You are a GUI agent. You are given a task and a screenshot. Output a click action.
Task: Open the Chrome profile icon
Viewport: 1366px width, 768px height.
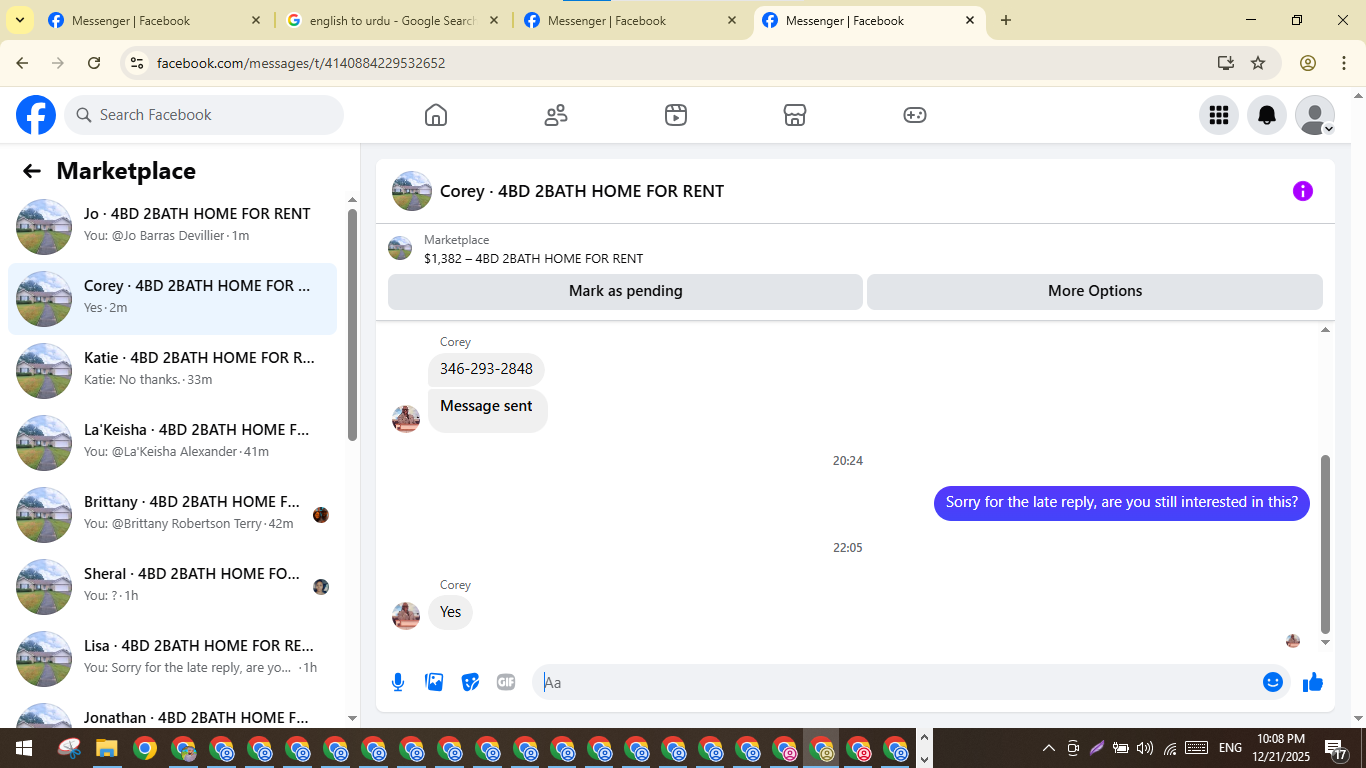tap(1308, 63)
